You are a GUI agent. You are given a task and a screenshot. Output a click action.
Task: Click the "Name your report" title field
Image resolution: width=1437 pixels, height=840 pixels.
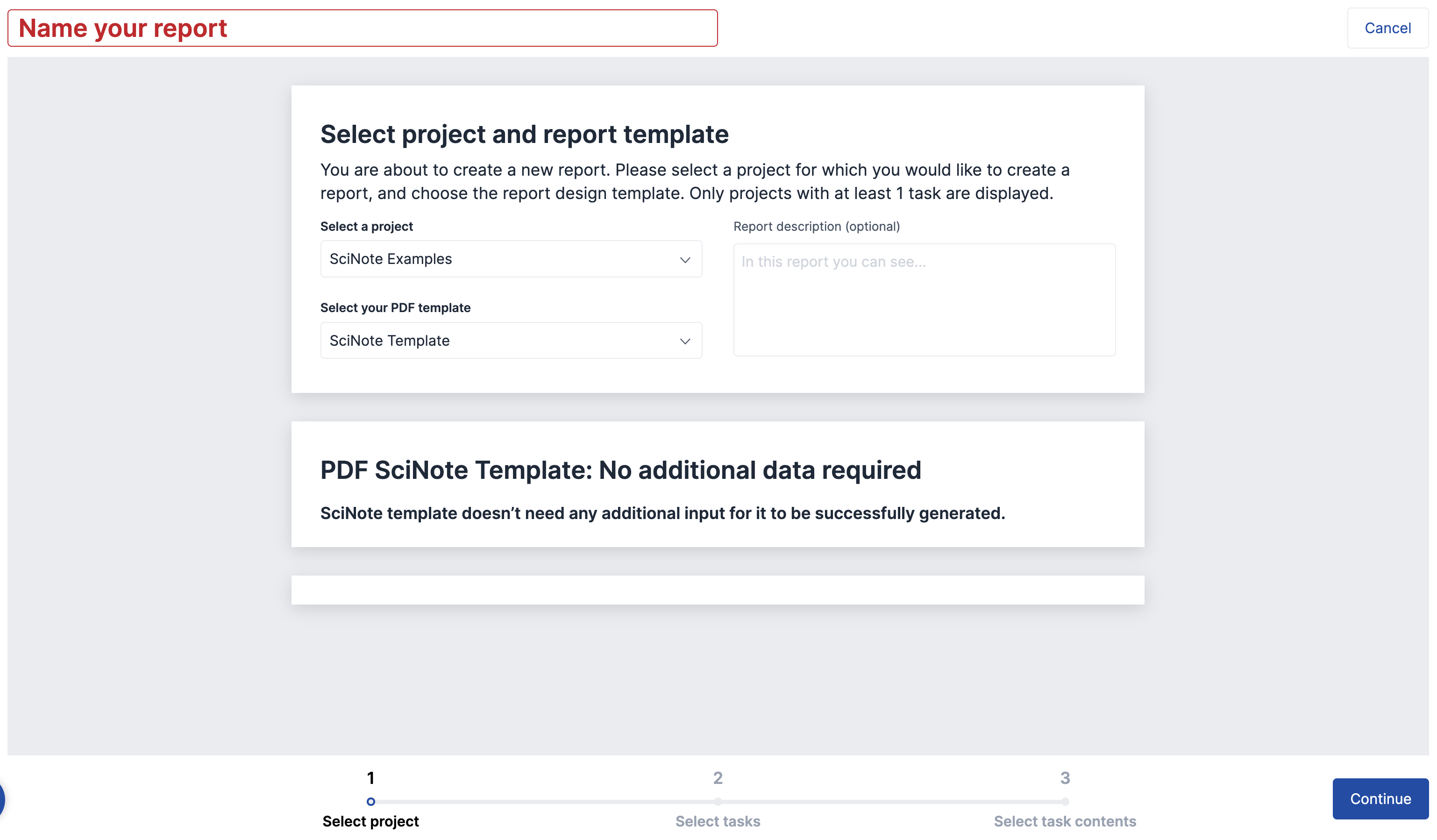coord(362,28)
